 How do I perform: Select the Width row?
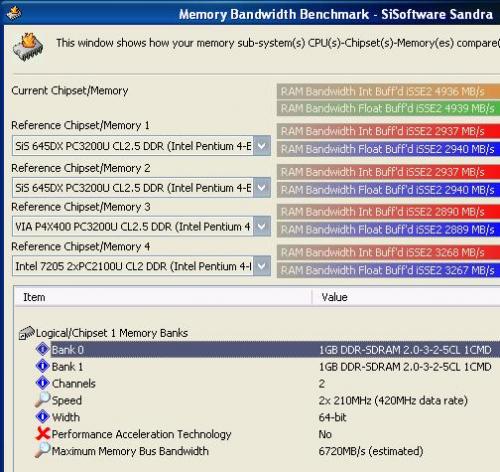click(268, 417)
